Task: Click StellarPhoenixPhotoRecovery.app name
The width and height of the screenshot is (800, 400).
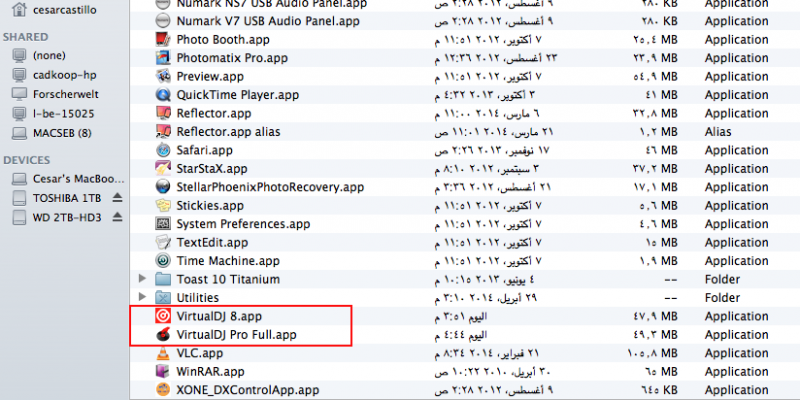Action: (270, 187)
